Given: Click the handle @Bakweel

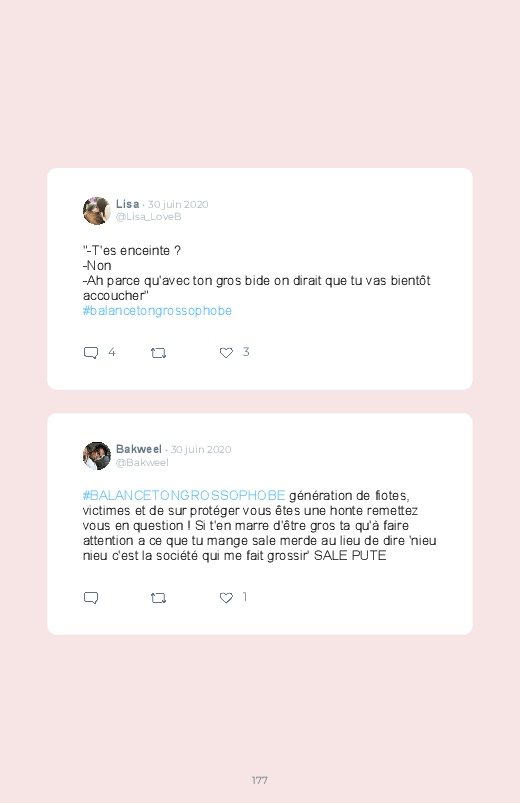Looking at the screenshot, I should pyautogui.click(x=142, y=462).
